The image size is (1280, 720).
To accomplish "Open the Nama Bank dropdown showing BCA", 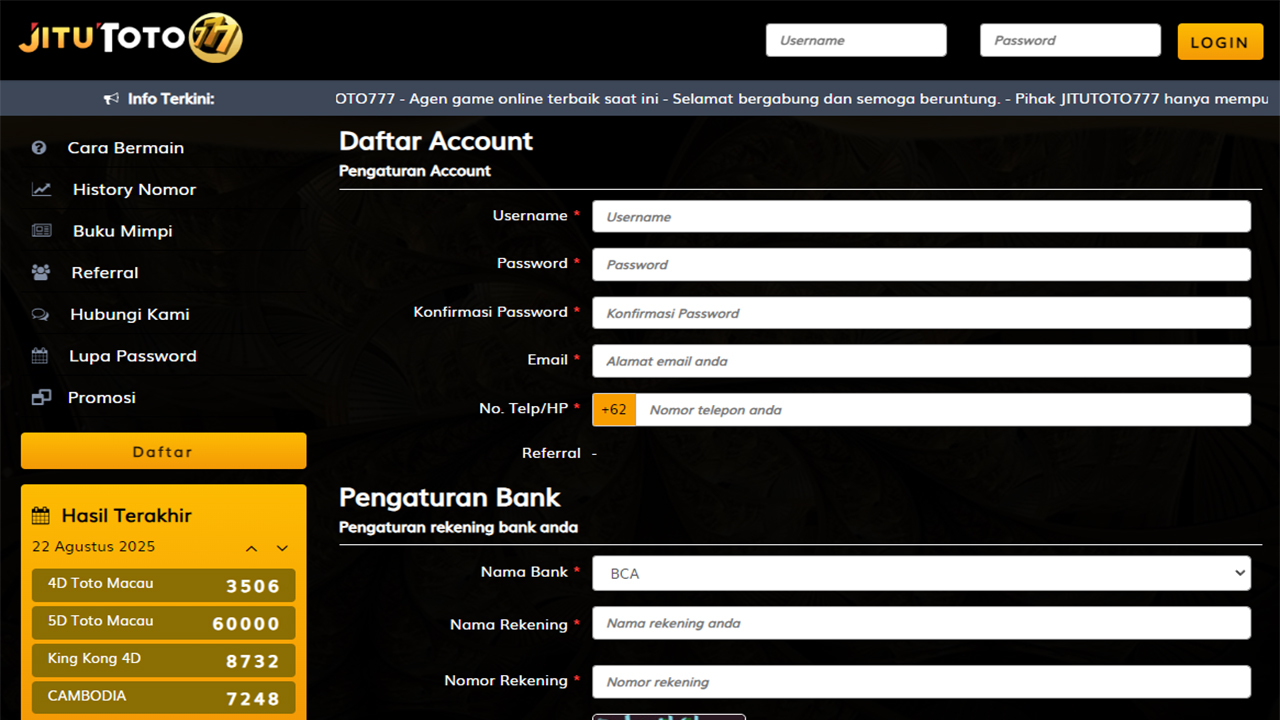I will point(921,573).
